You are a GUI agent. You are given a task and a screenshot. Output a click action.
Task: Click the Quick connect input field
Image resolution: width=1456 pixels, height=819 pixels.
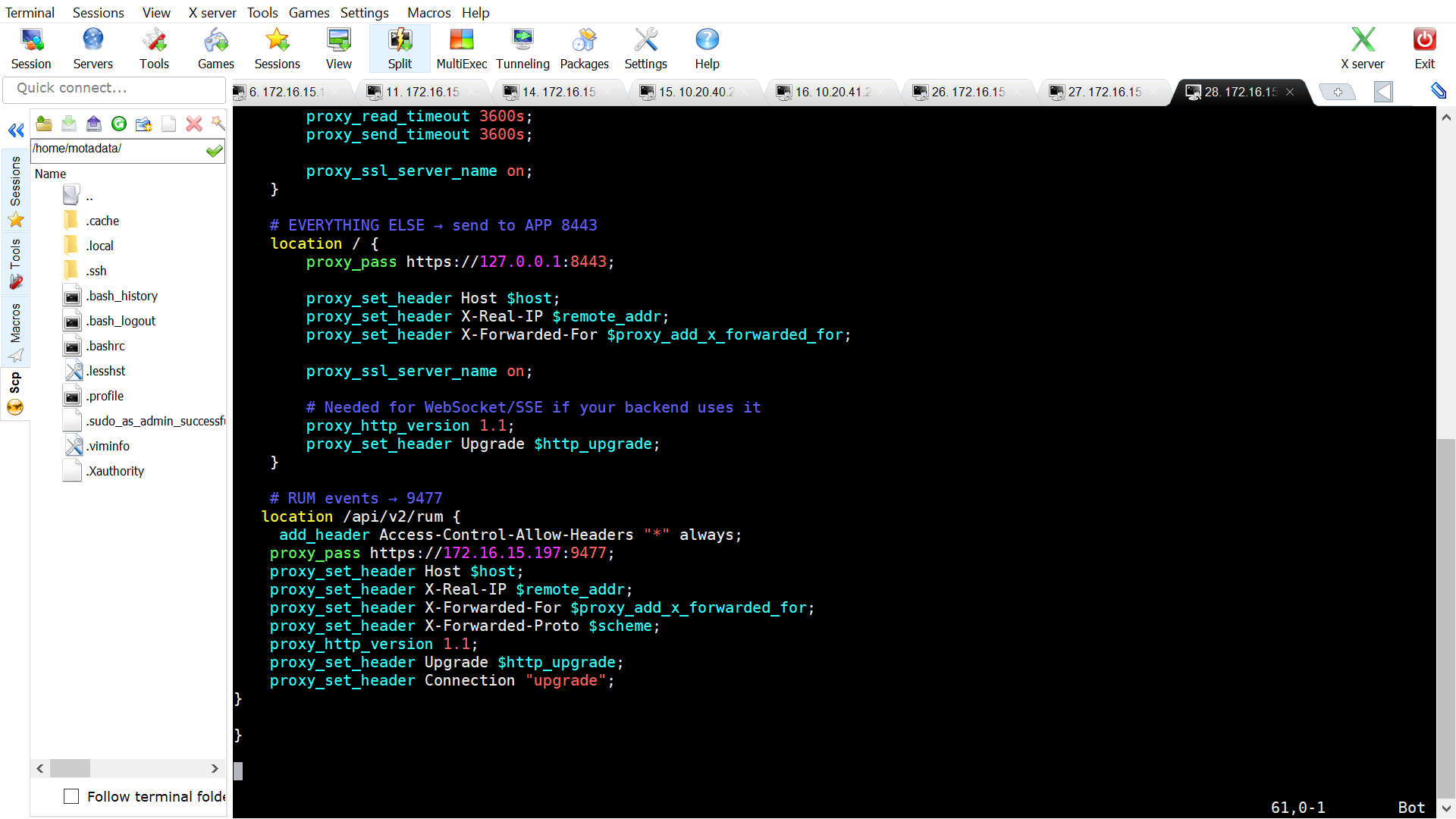point(114,88)
